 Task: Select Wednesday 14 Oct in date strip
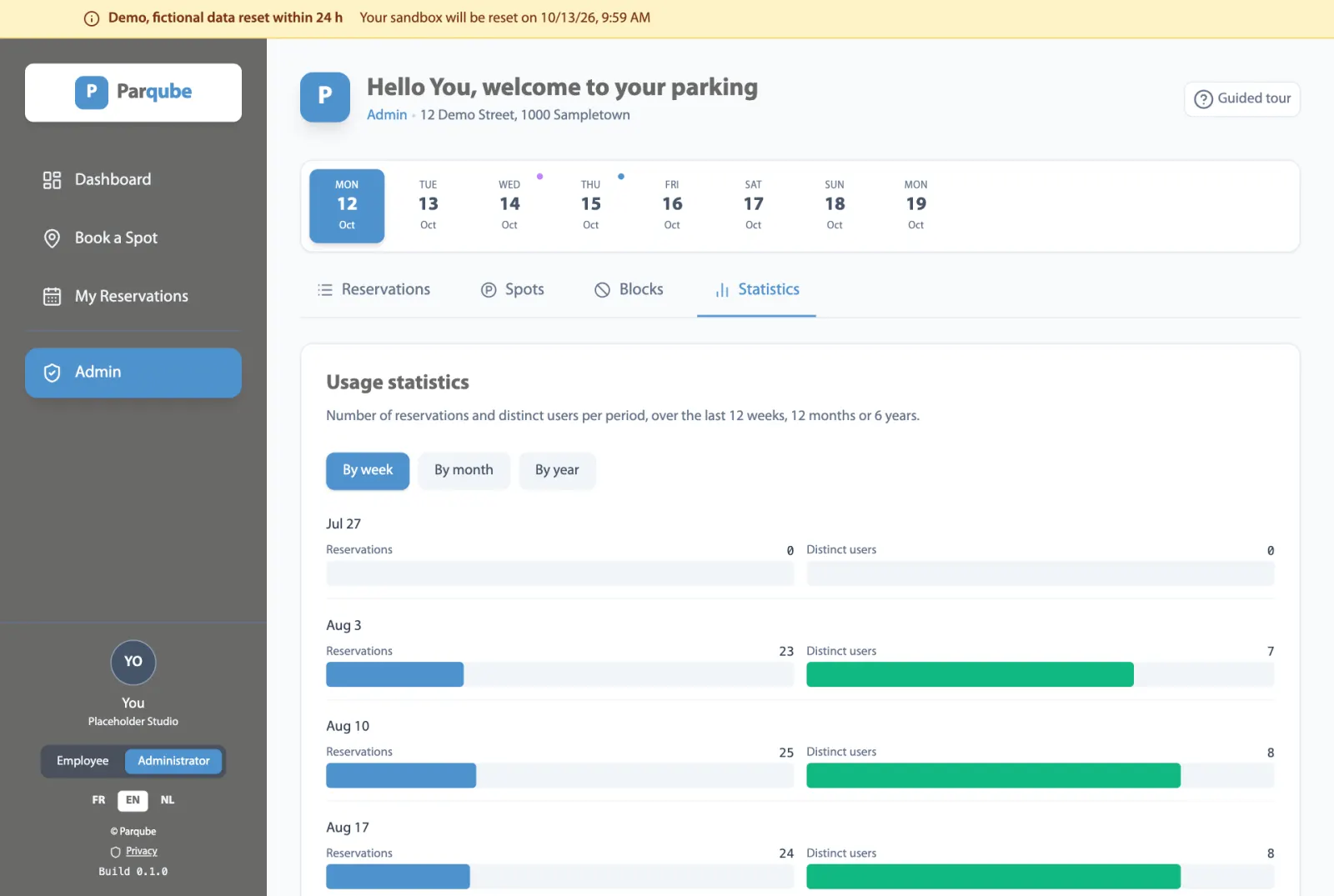tap(509, 206)
